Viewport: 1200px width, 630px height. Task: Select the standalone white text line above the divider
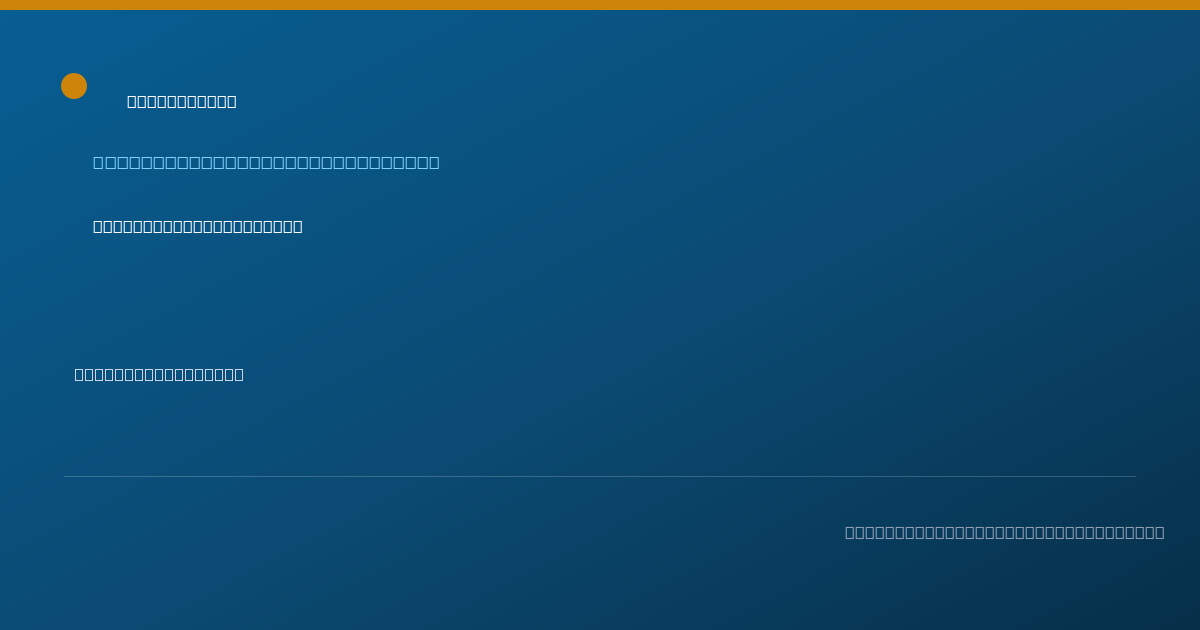(x=159, y=374)
